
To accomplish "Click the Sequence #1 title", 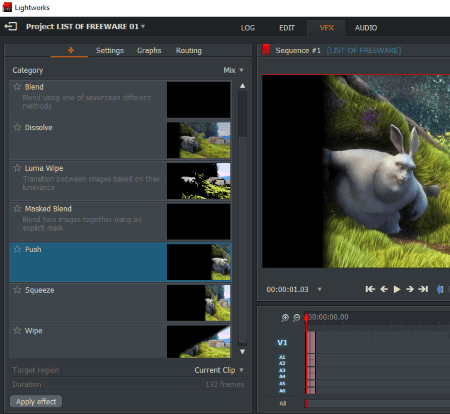I will (298, 50).
